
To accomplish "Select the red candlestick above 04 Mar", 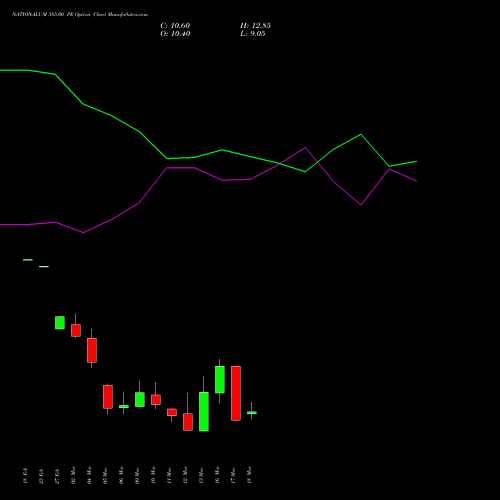I will [92, 350].
